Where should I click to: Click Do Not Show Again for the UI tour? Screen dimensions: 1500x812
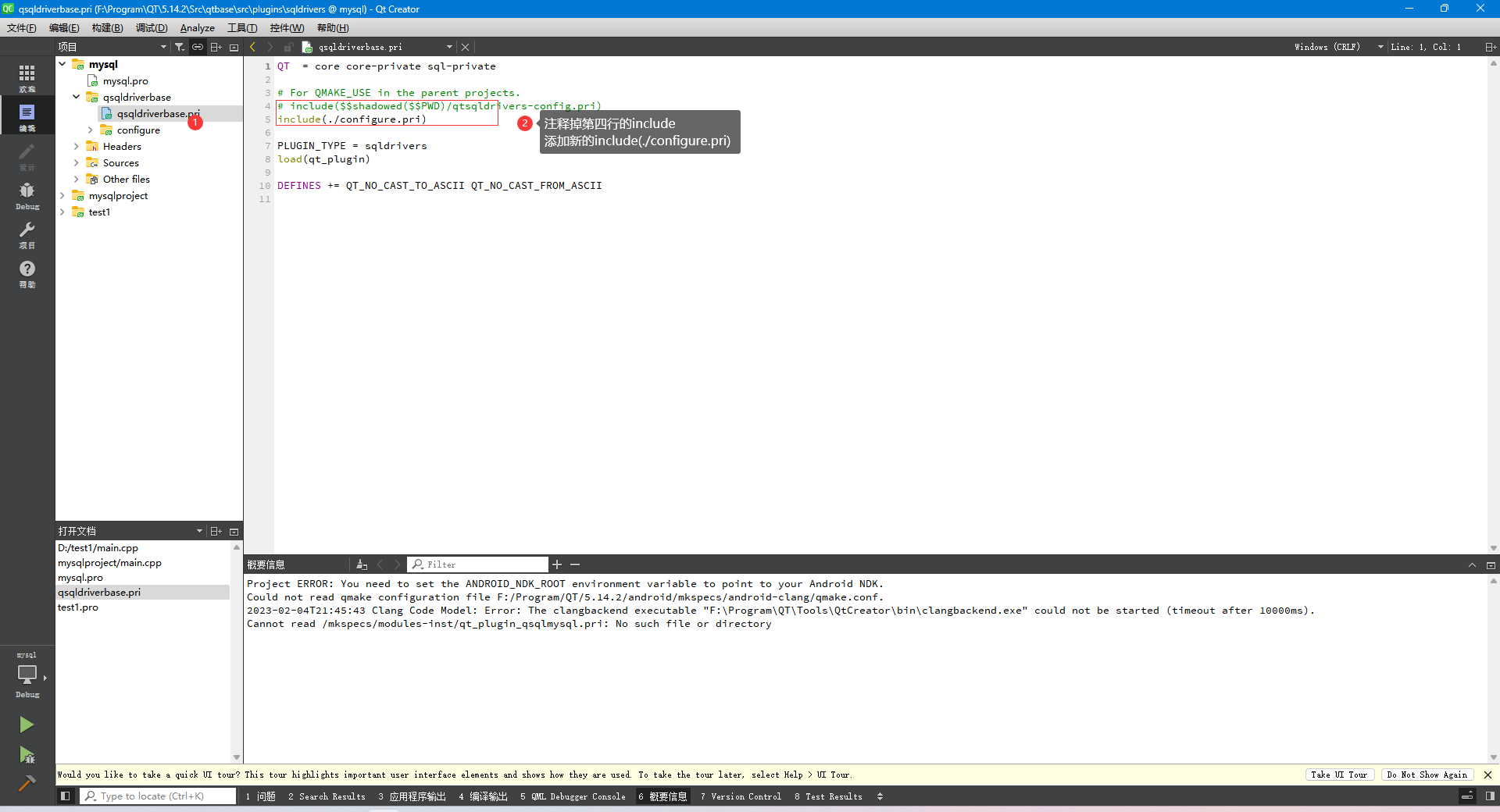pos(1427,775)
